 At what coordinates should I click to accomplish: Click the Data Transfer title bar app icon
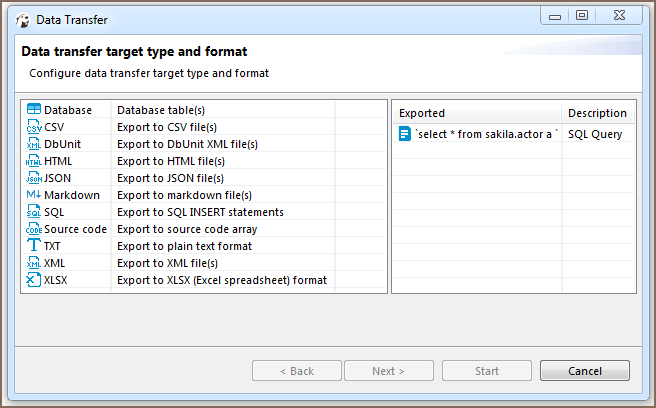tap(22, 19)
